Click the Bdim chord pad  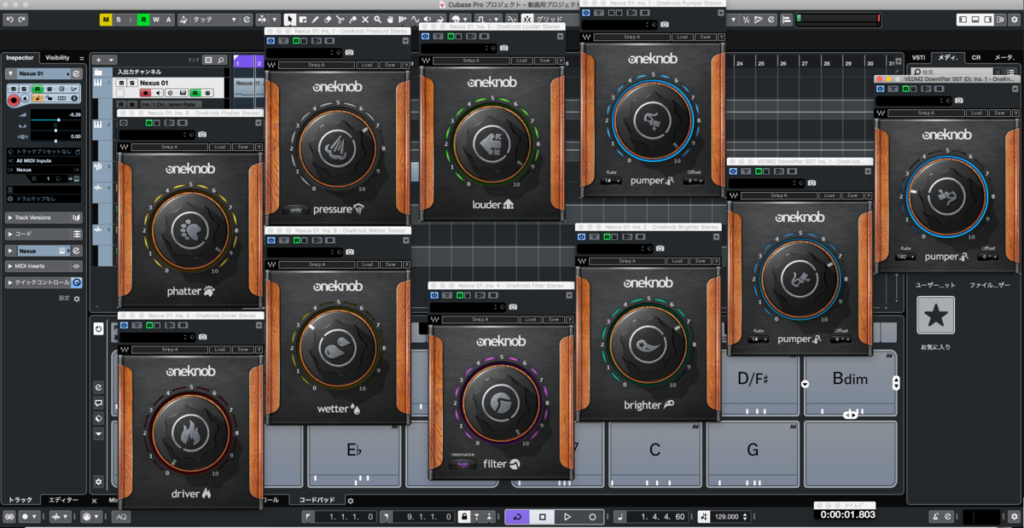[x=849, y=383]
